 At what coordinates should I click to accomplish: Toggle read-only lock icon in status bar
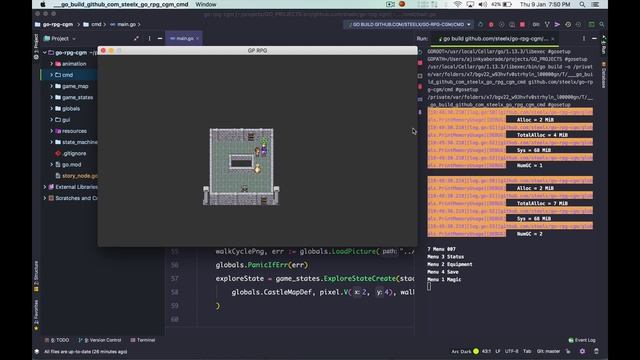click(x=568, y=351)
